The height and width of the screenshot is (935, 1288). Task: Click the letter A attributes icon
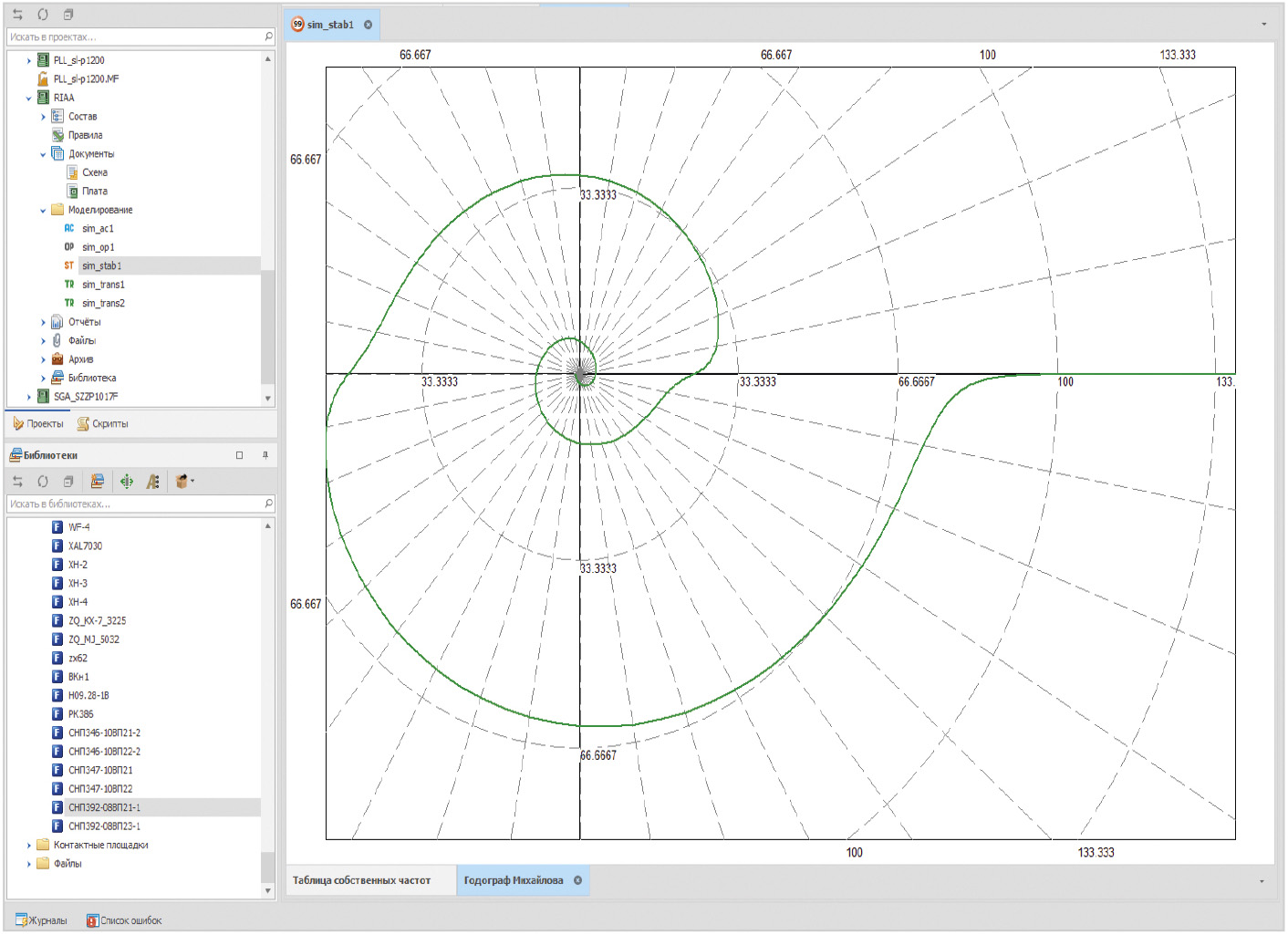point(152,482)
